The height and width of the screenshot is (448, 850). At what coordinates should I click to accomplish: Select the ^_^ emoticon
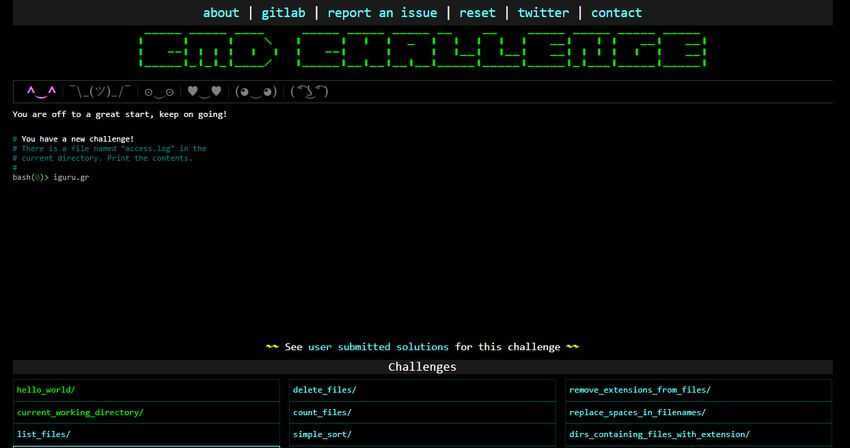41,92
